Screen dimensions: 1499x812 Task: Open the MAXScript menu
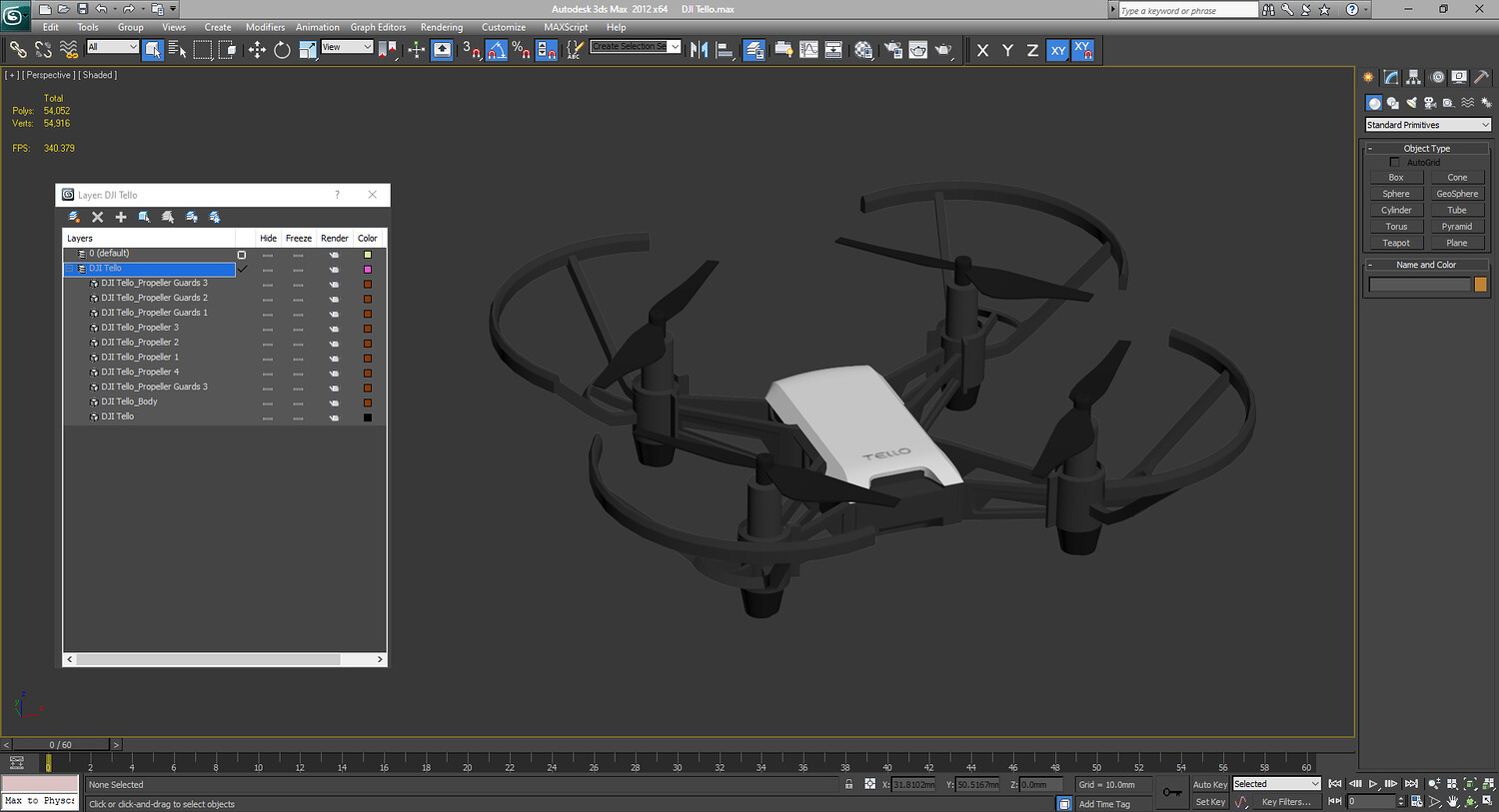(x=566, y=27)
